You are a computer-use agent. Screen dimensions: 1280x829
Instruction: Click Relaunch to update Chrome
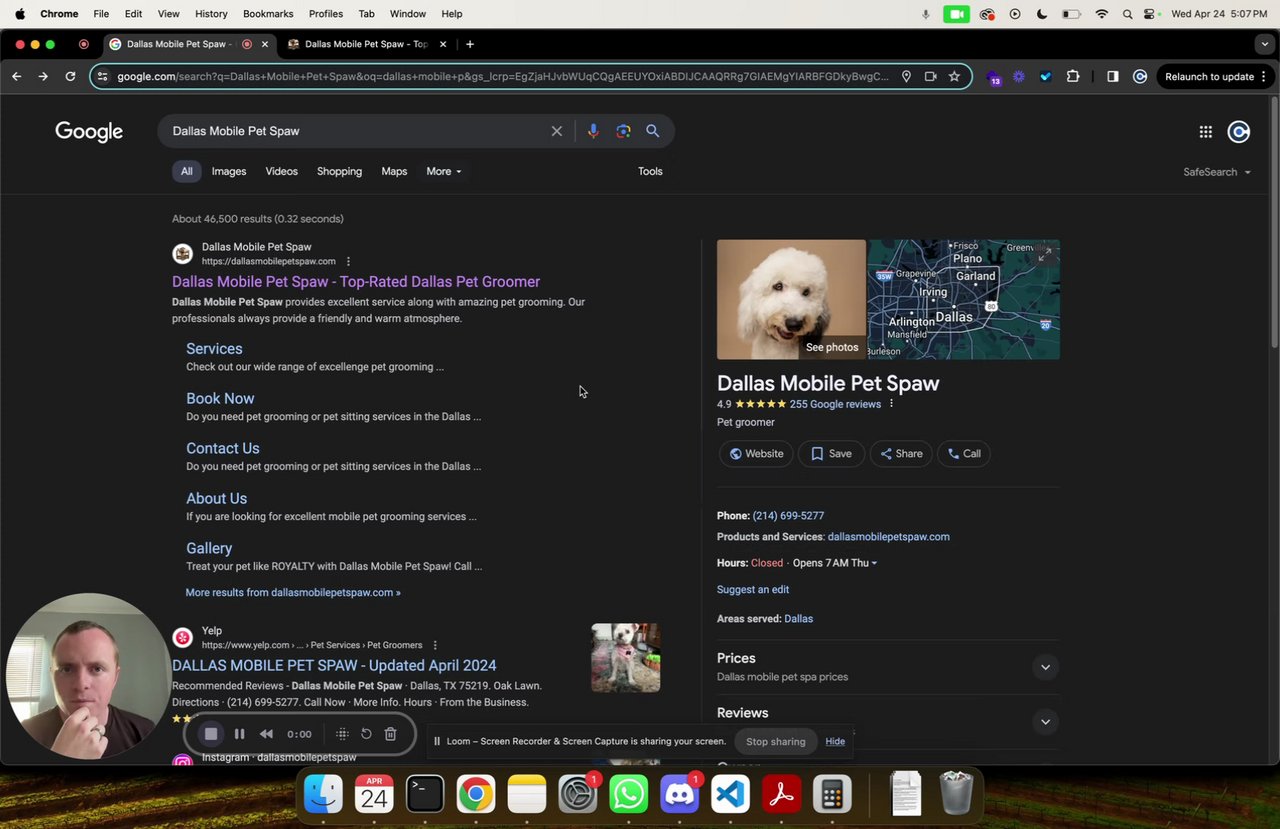click(1215, 76)
